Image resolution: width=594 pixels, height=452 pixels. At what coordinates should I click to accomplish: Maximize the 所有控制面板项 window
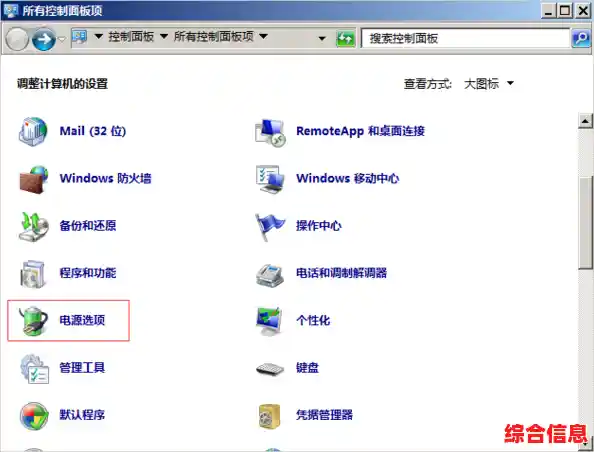click(565, 10)
